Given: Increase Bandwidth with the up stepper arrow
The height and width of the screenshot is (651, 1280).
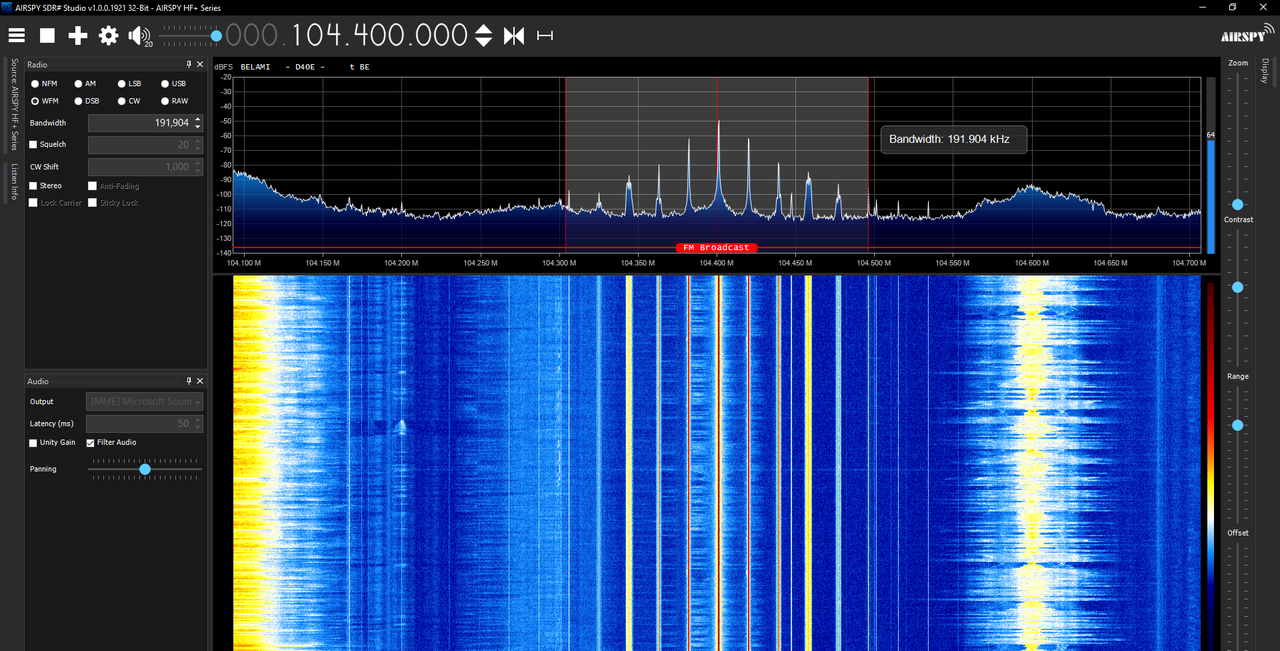Looking at the screenshot, I should click(x=198, y=119).
